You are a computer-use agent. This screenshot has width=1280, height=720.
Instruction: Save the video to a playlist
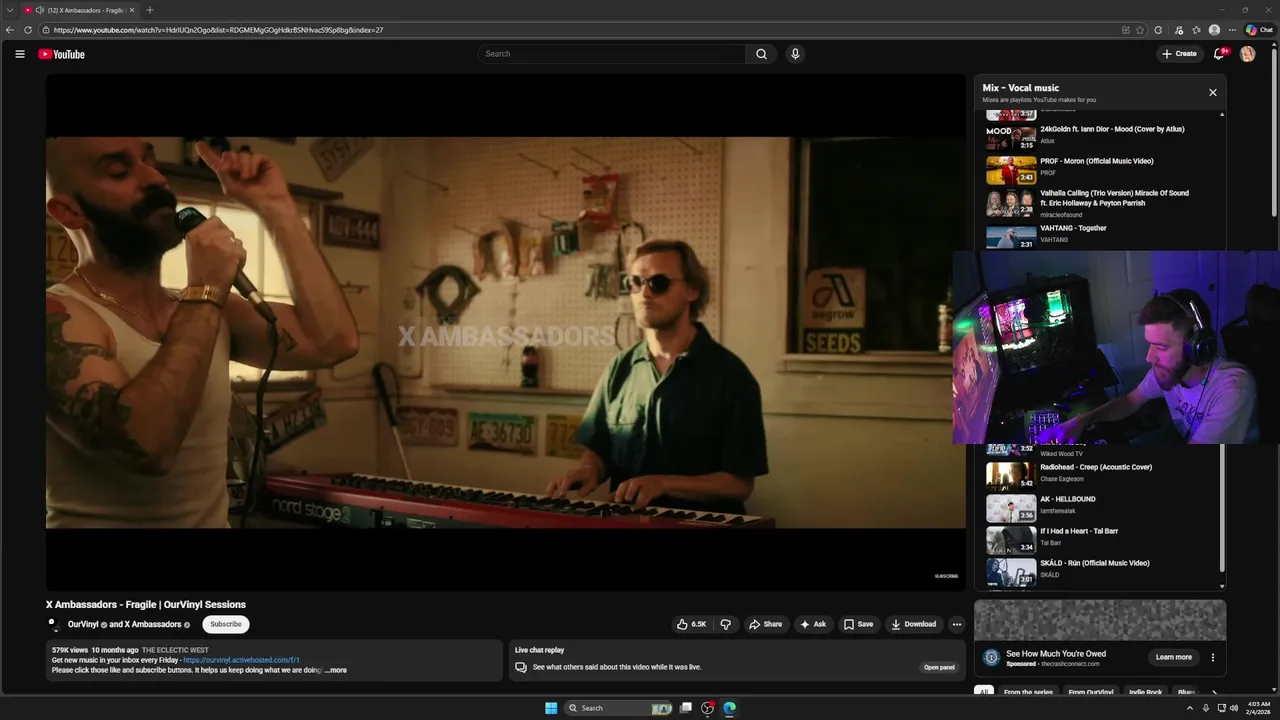pos(858,624)
